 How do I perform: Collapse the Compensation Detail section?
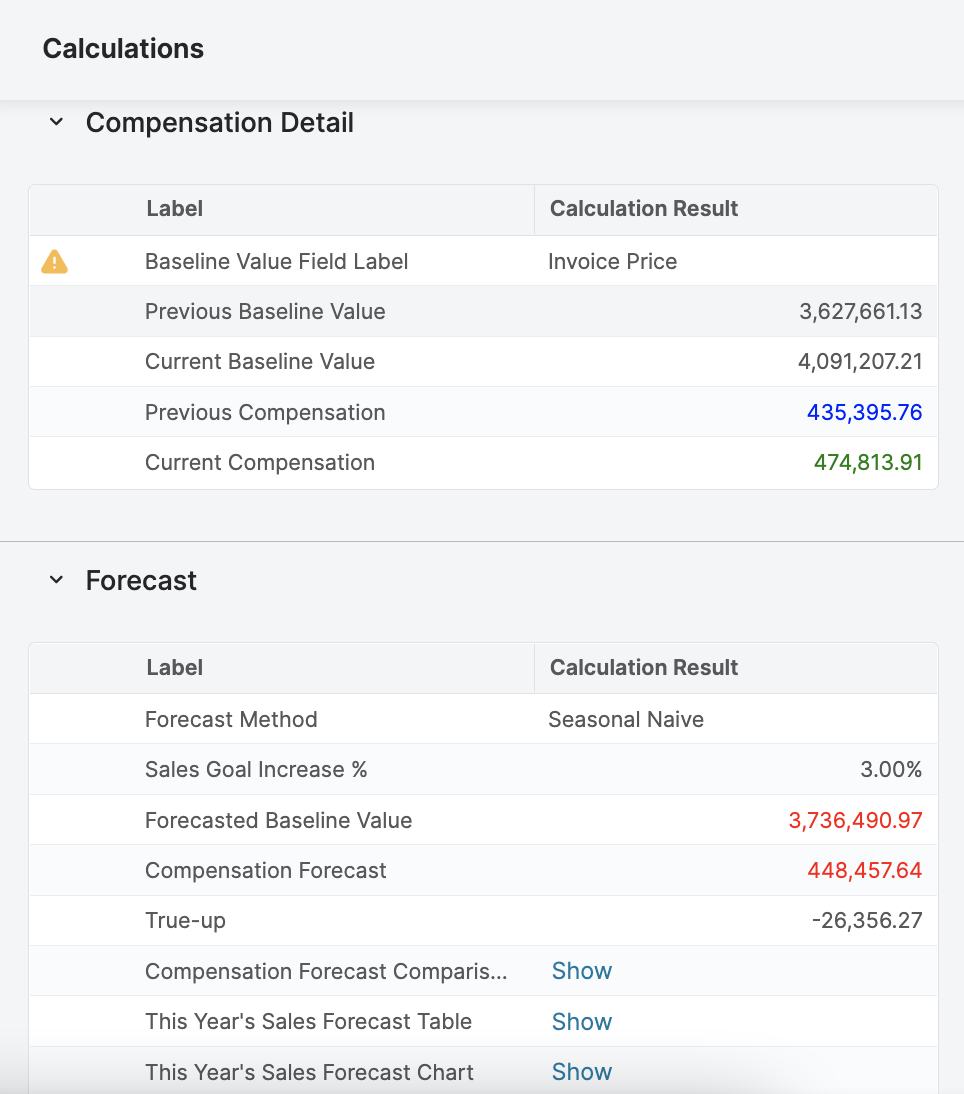coord(57,123)
